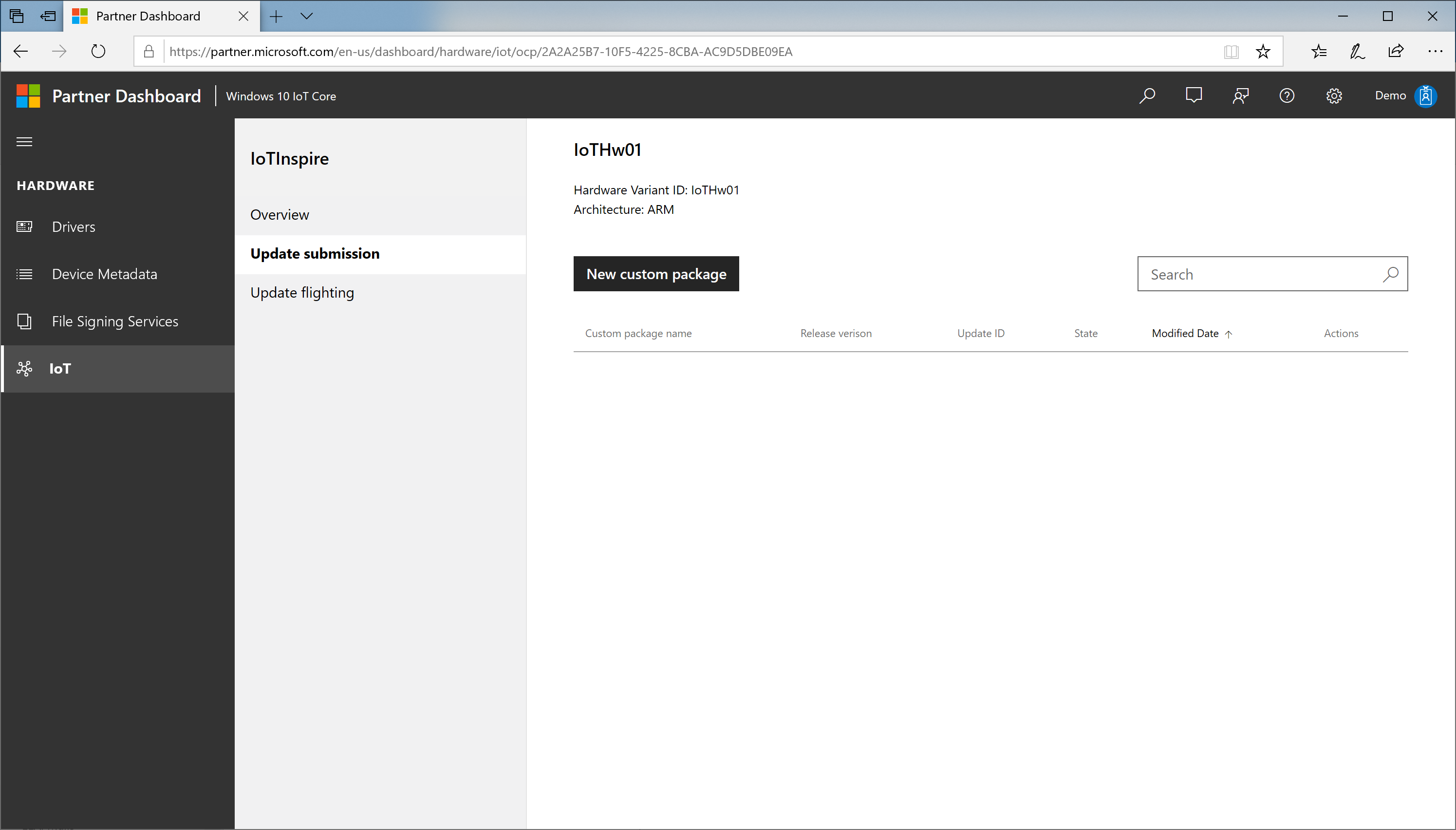Click the hamburger menu icon
Viewport: 1456px width, 830px height.
(24, 141)
